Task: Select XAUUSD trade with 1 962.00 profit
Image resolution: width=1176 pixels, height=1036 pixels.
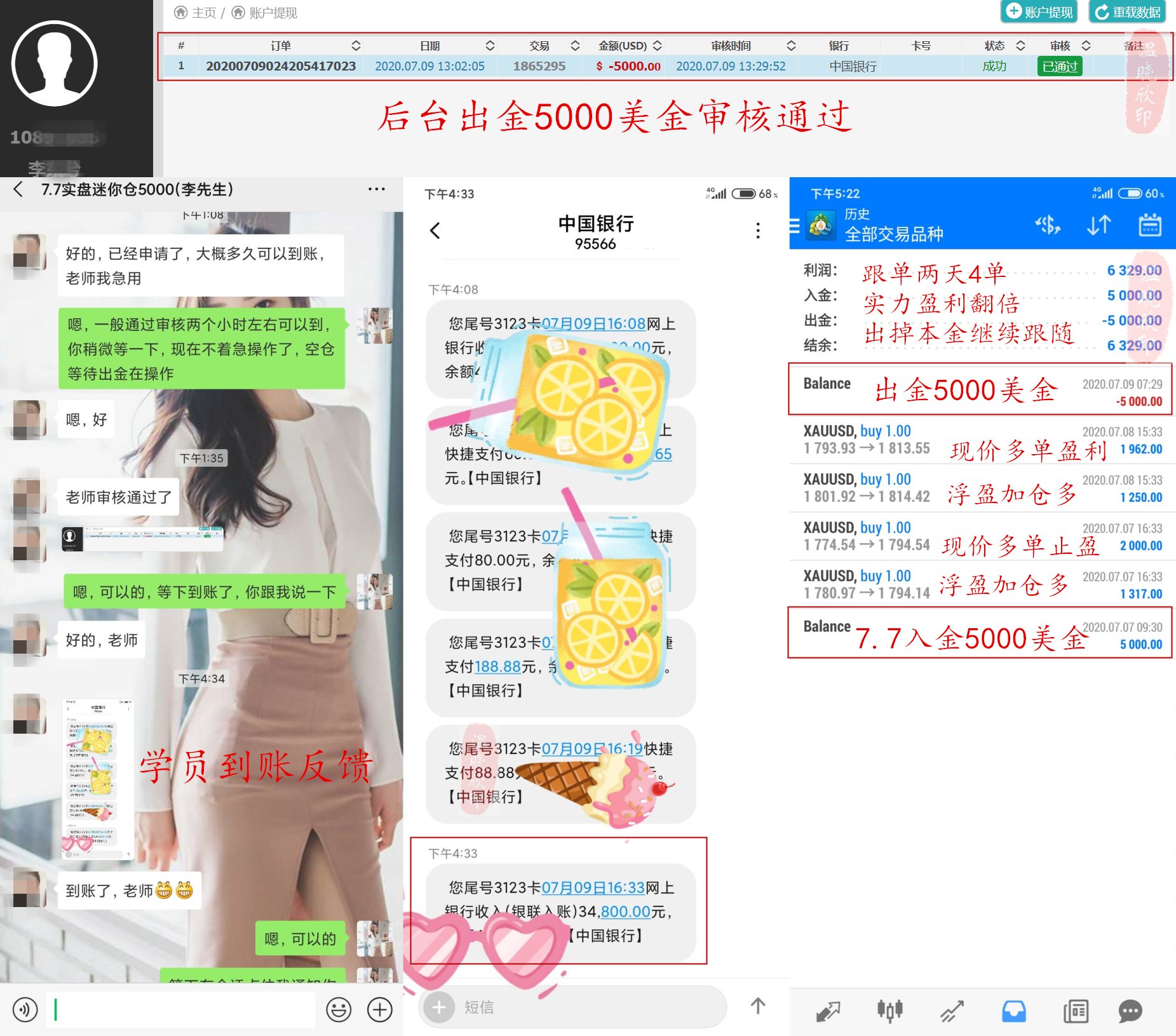Action: (982, 440)
